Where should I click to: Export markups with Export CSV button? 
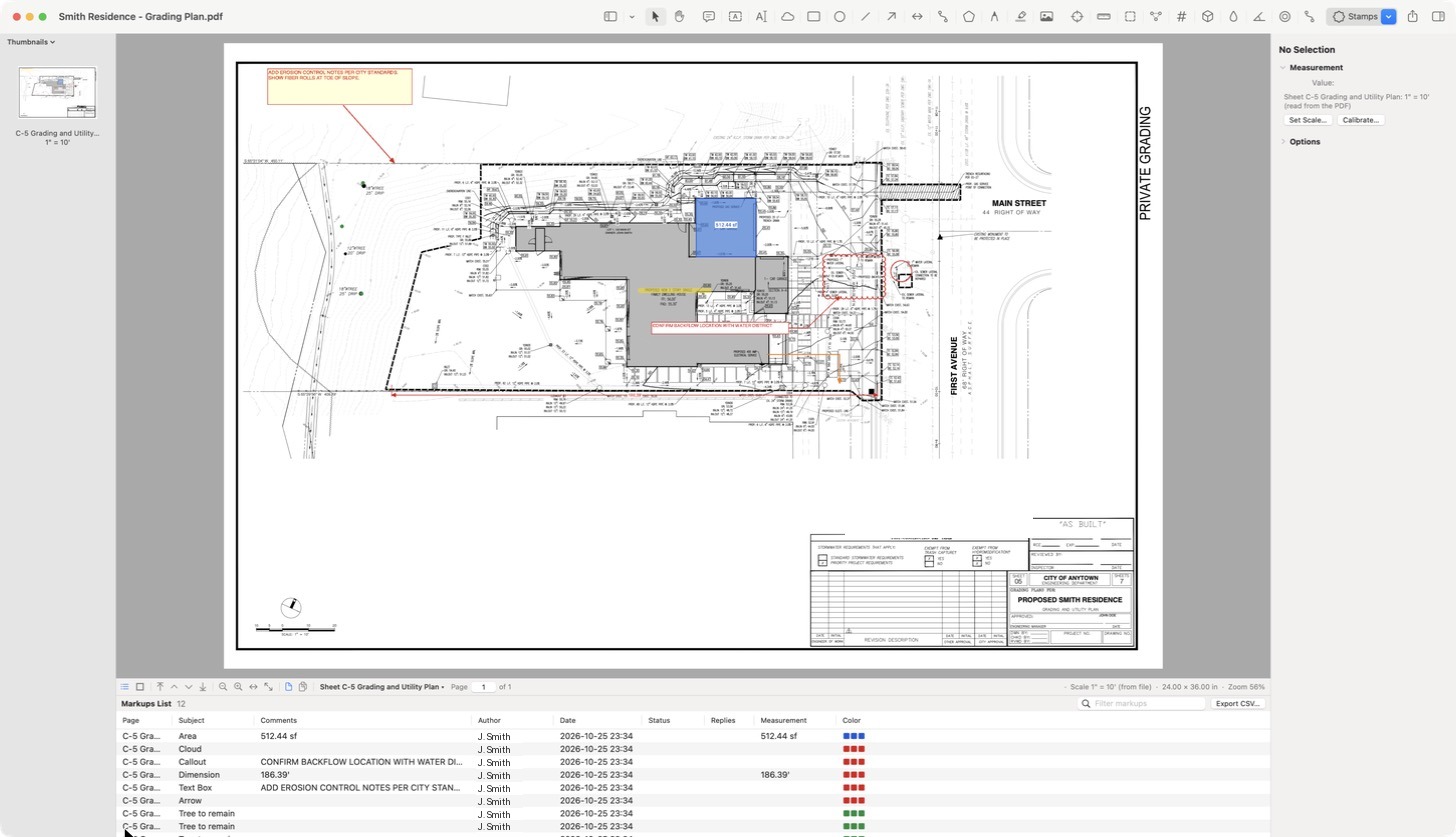point(1237,704)
